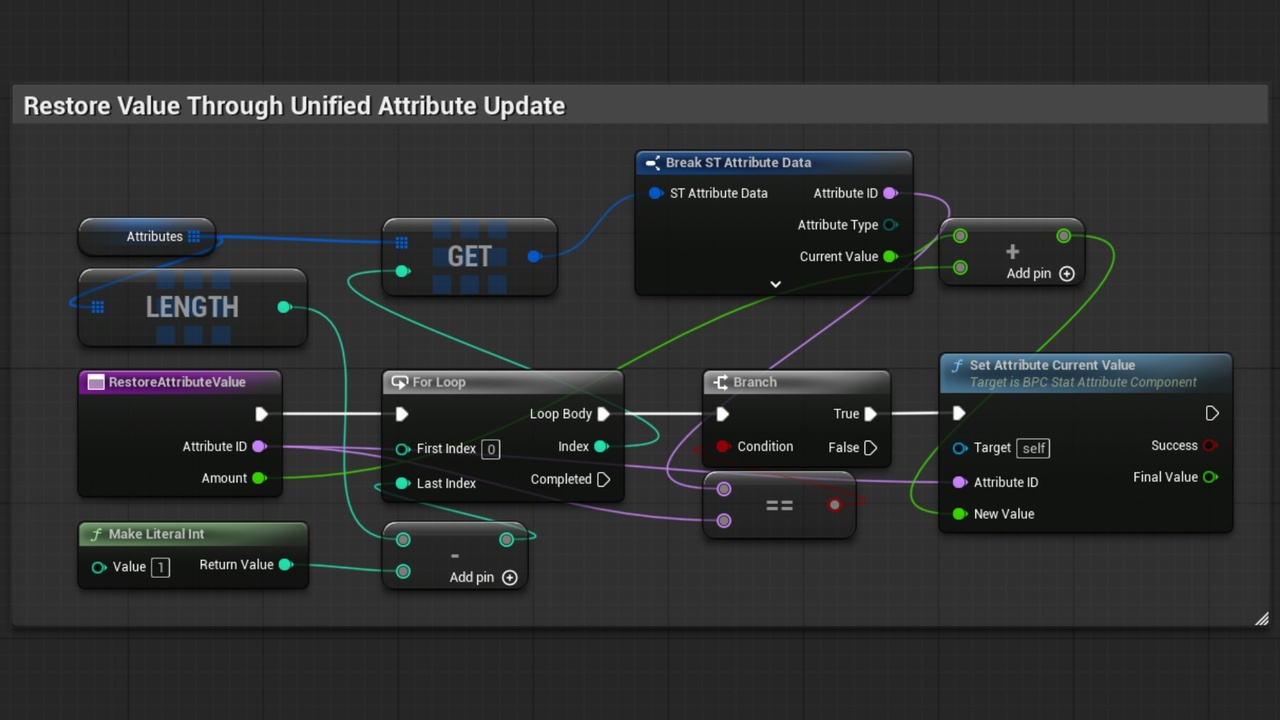Click the Attributes variable array output pin
1280x720 pixels.
(x=194, y=237)
